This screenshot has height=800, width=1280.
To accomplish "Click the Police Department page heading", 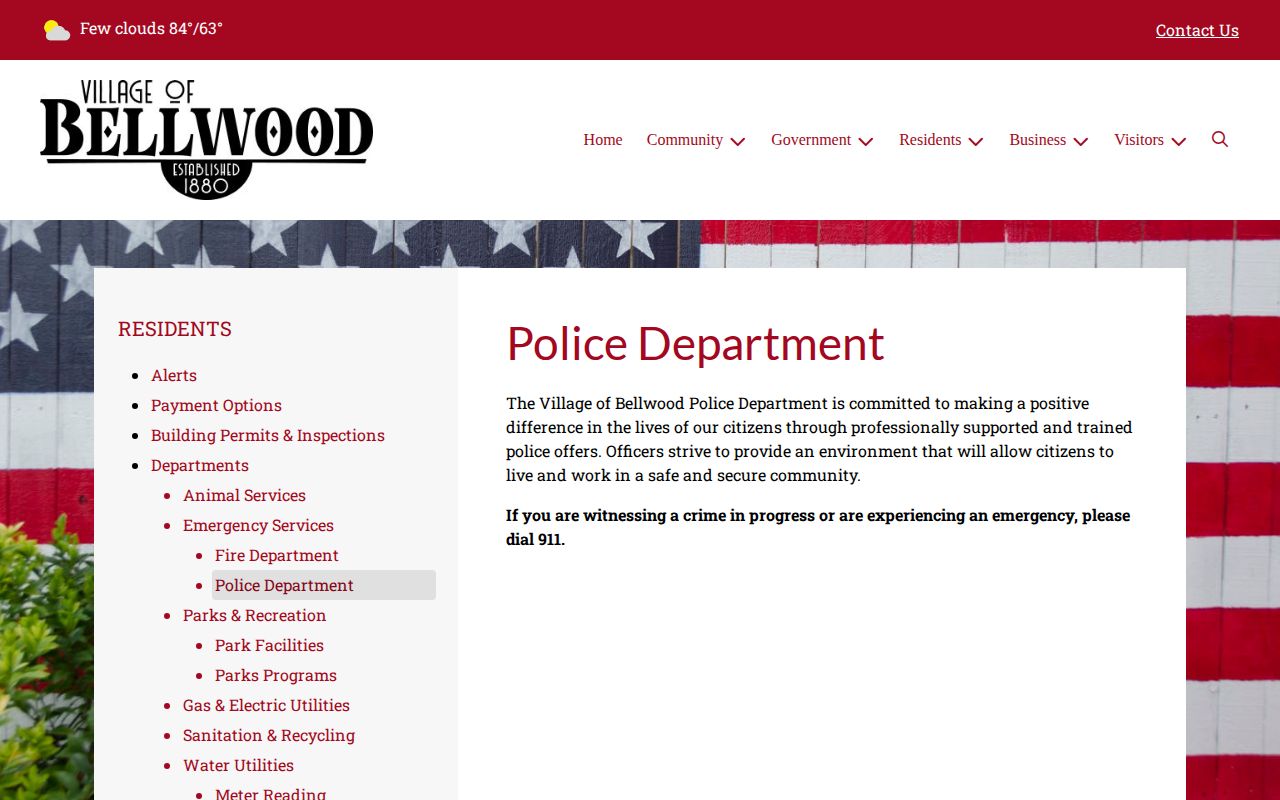I will pyautogui.click(x=695, y=343).
